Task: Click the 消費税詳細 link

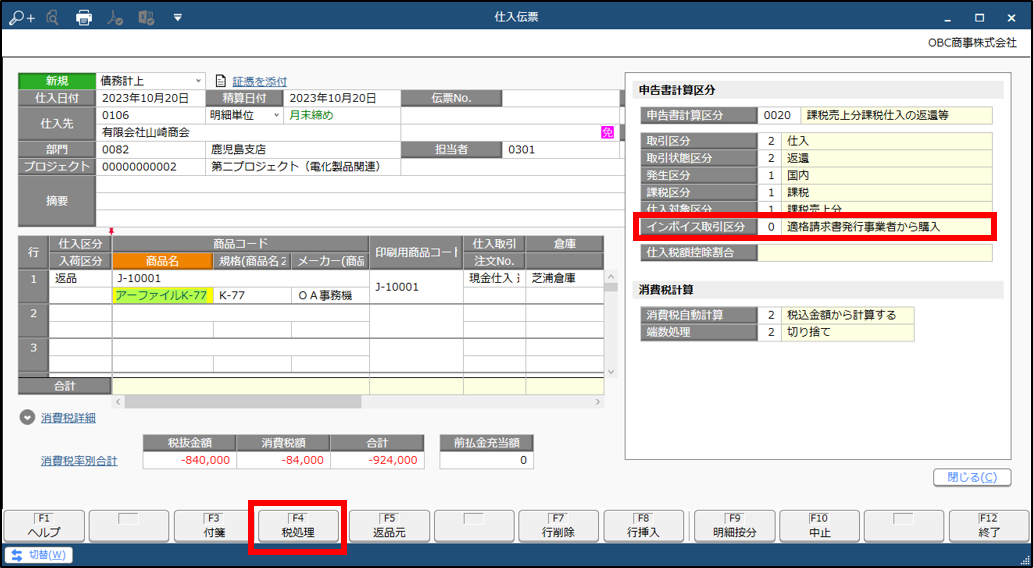Action: point(69,418)
